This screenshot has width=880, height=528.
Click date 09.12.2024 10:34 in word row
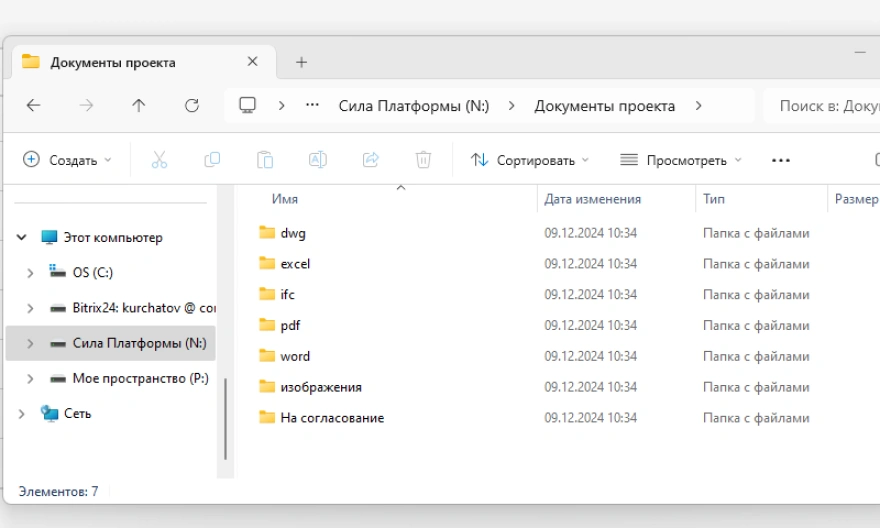tap(590, 356)
